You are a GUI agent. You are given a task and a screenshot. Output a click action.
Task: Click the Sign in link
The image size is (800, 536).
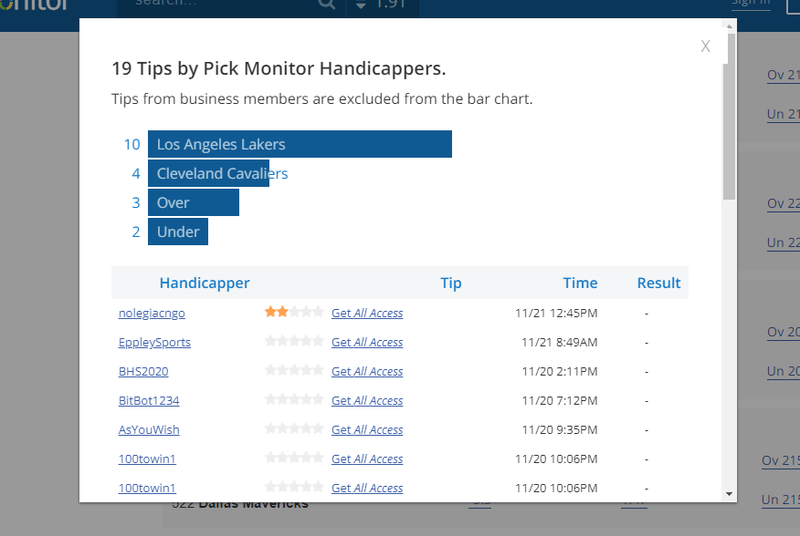(751, 4)
